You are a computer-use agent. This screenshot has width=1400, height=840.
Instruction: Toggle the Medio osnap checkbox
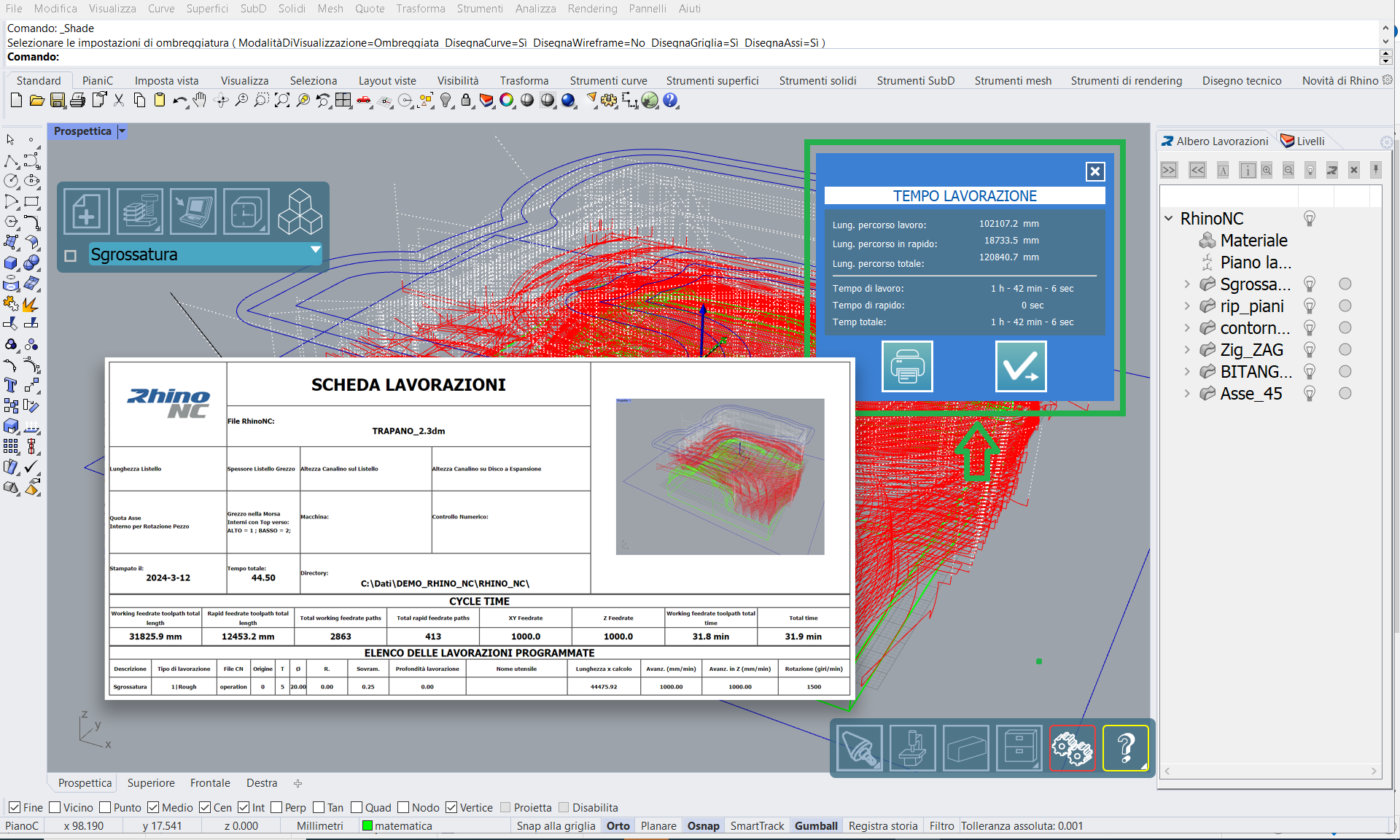(x=153, y=807)
